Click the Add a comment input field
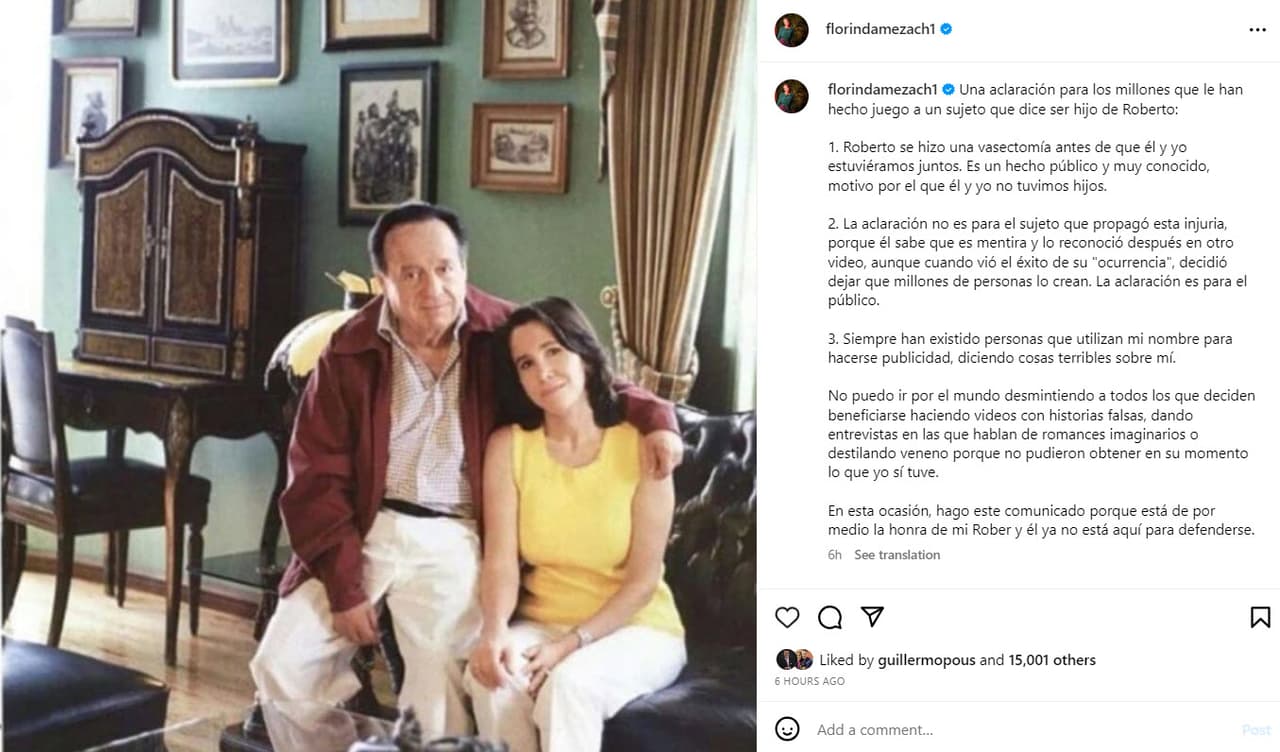The image size is (1280, 752). coord(900,729)
